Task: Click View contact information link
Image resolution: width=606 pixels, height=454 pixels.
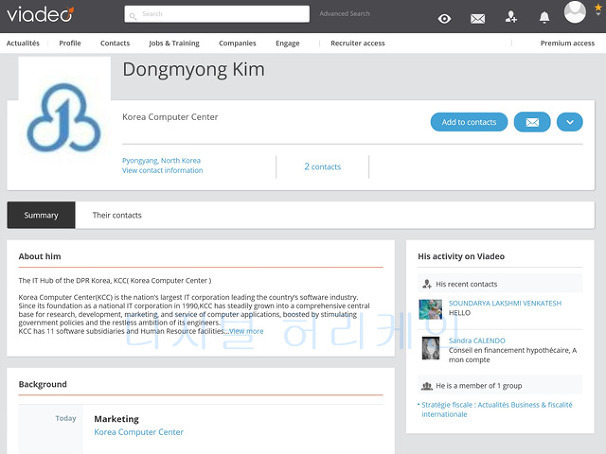Action: click(162, 170)
